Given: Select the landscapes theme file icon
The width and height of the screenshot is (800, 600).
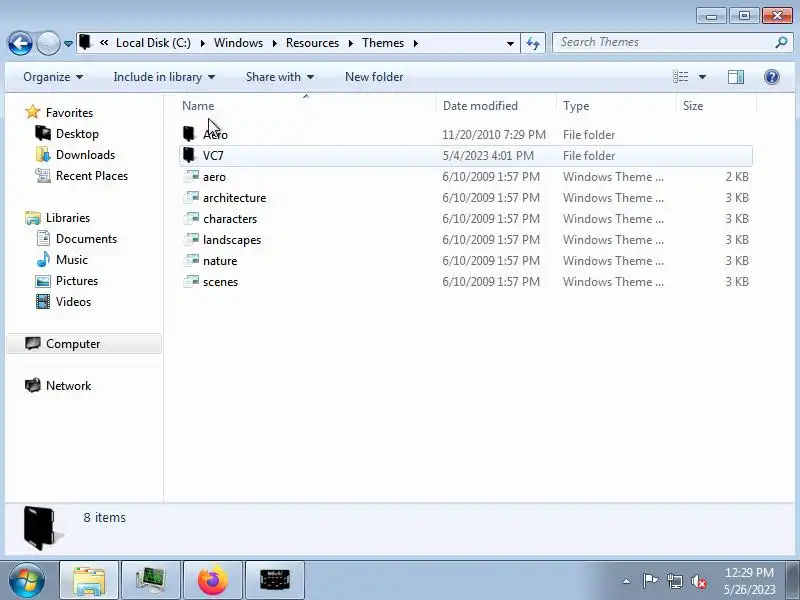Looking at the screenshot, I should coord(191,239).
